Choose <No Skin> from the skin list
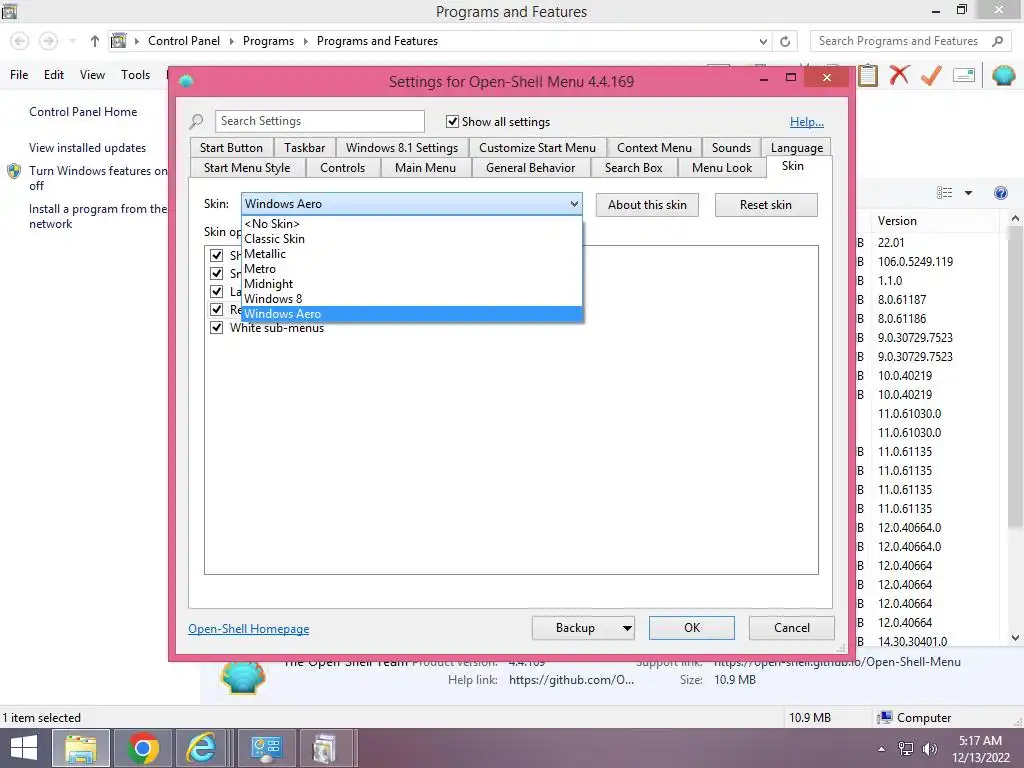1024x768 pixels. click(x=411, y=224)
